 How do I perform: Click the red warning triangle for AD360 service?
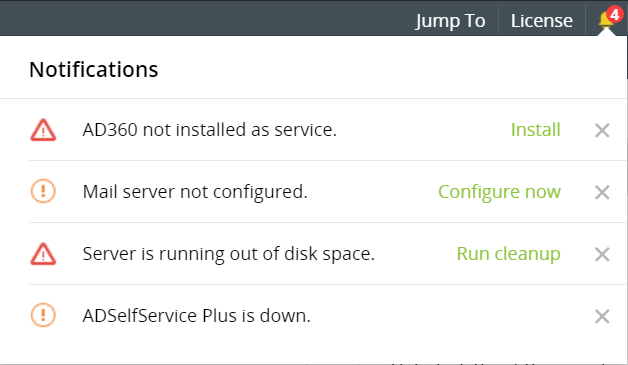click(43, 130)
